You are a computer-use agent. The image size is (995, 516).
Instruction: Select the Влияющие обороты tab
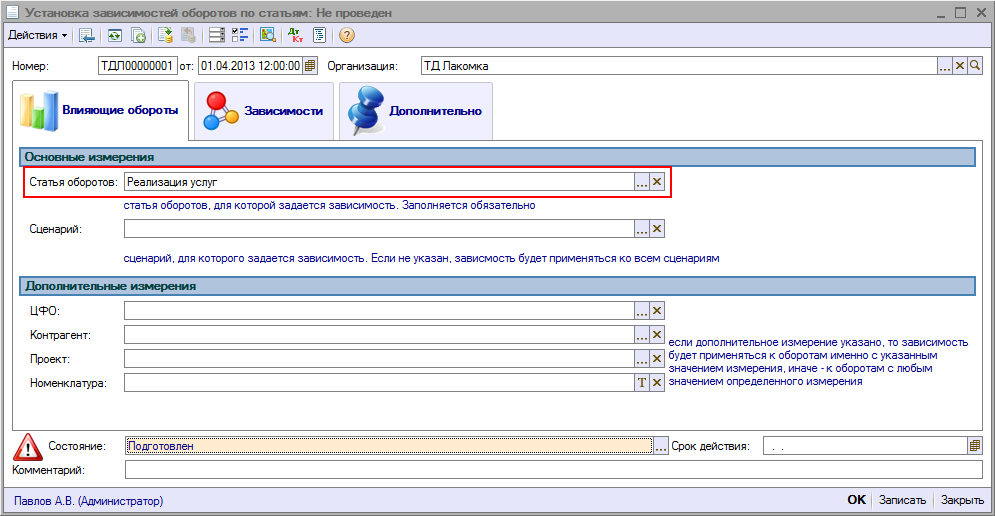[x=100, y=110]
